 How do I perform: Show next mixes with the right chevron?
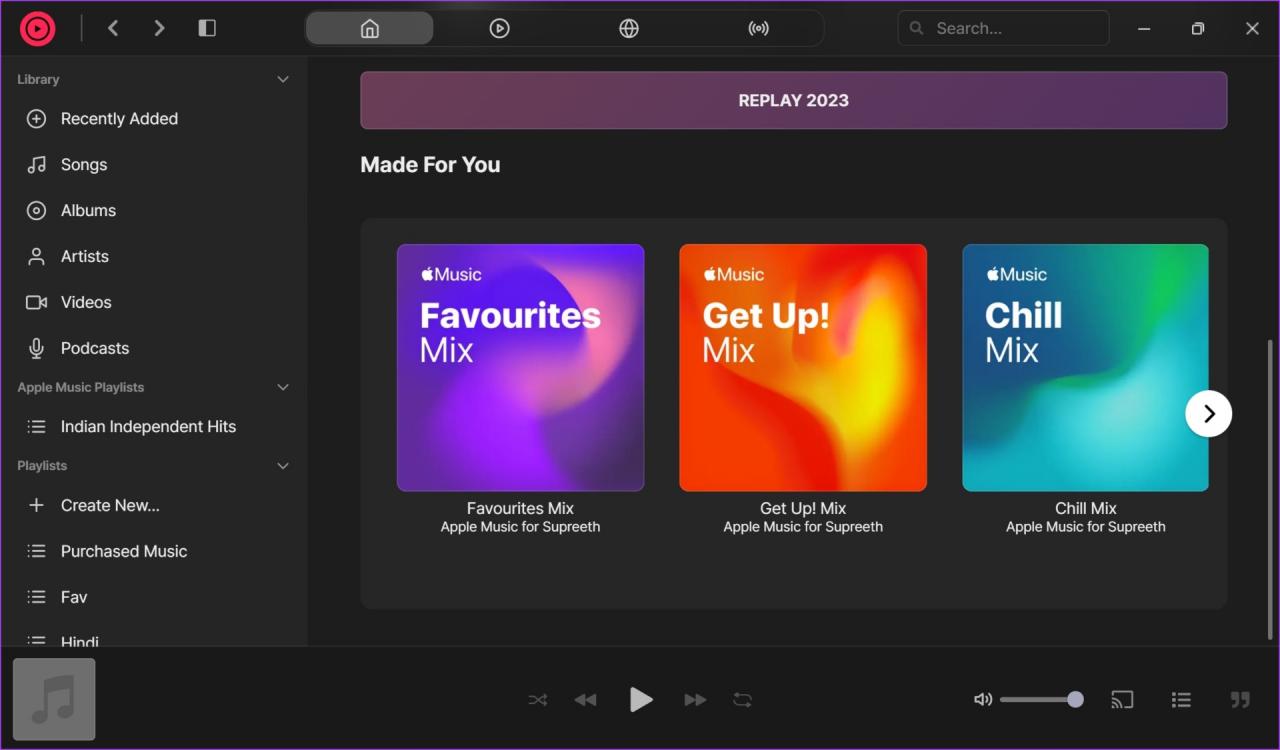(x=1209, y=413)
